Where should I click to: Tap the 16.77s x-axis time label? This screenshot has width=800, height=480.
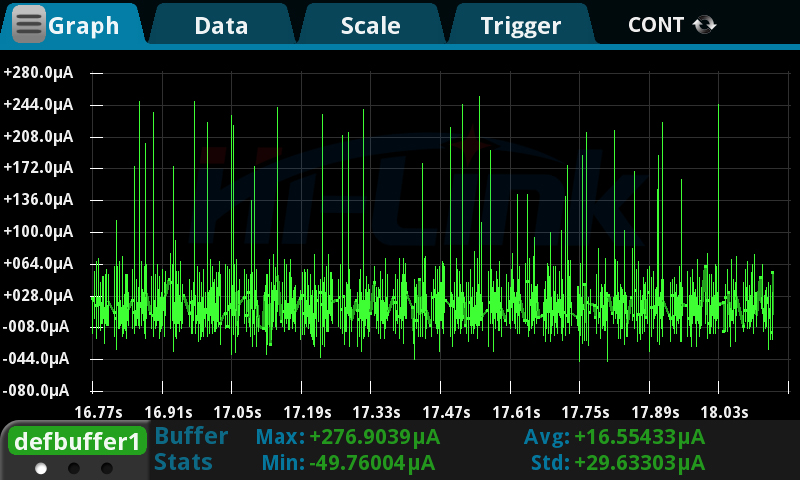tap(98, 411)
